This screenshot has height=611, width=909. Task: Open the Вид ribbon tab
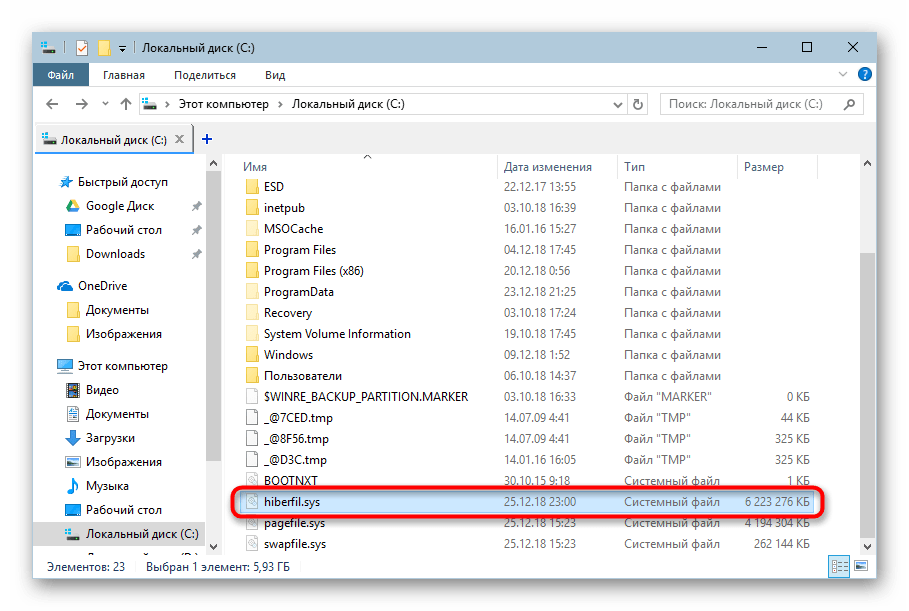[275, 75]
